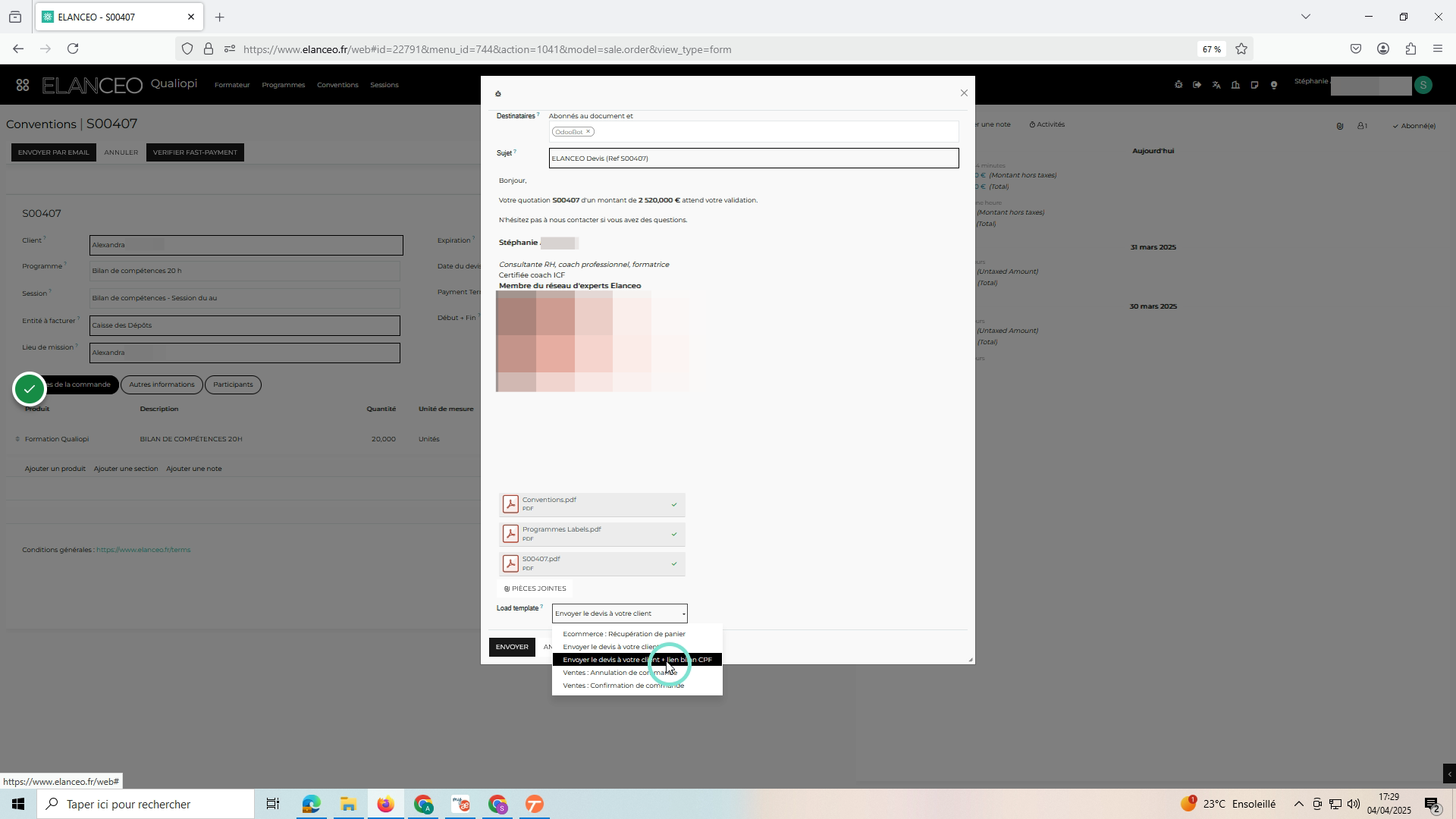Click the Conventions.pdf attachment icon
The height and width of the screenshot is (819, 1456).
(510, 504)
